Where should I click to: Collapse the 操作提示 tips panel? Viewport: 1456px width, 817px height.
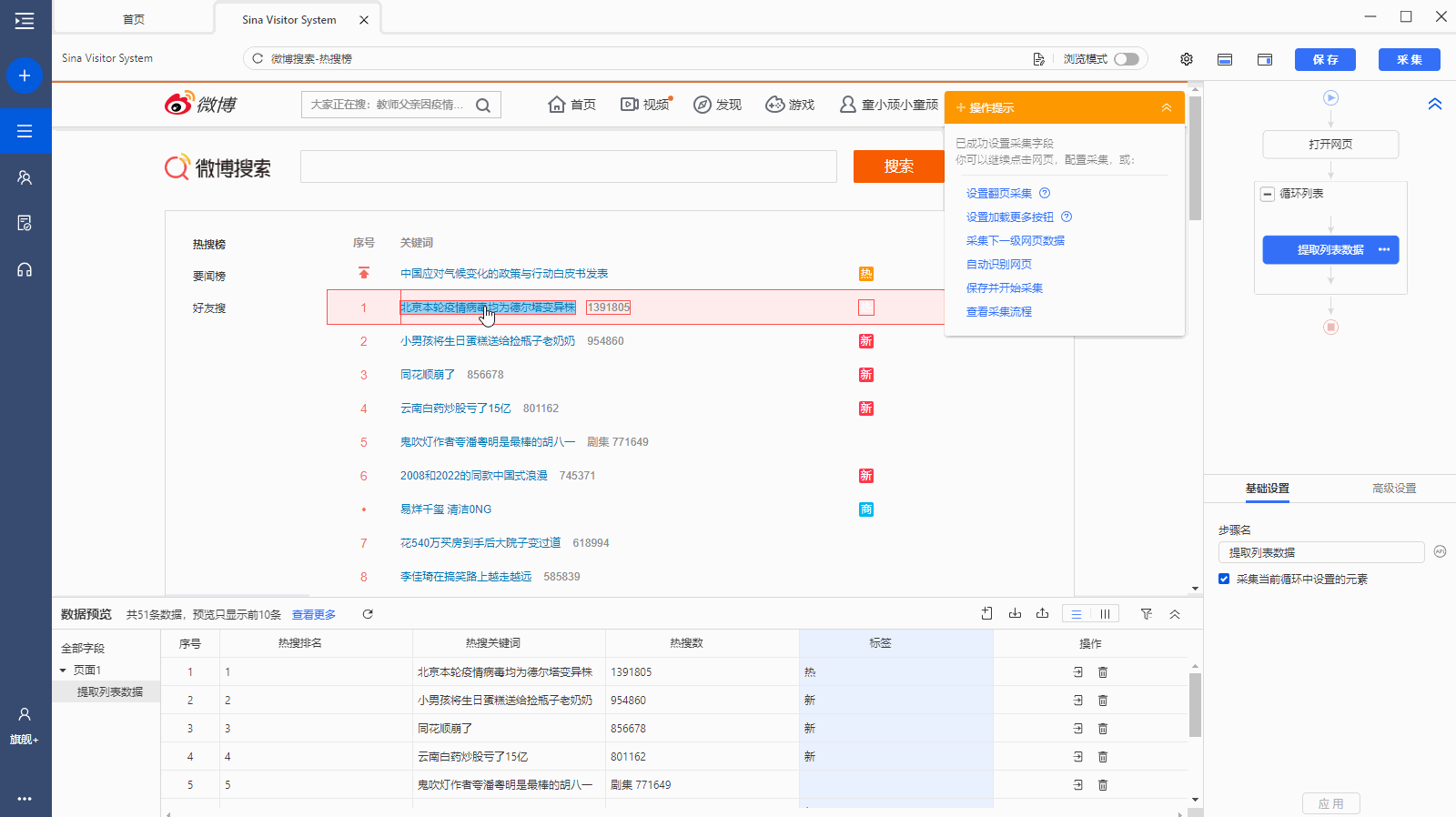pos(1167,107)
